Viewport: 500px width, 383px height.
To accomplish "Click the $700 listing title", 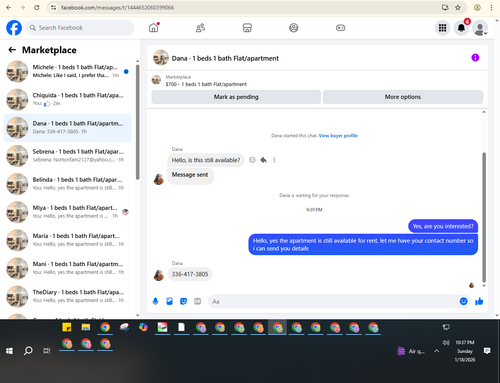I will [x=206, y=84].
